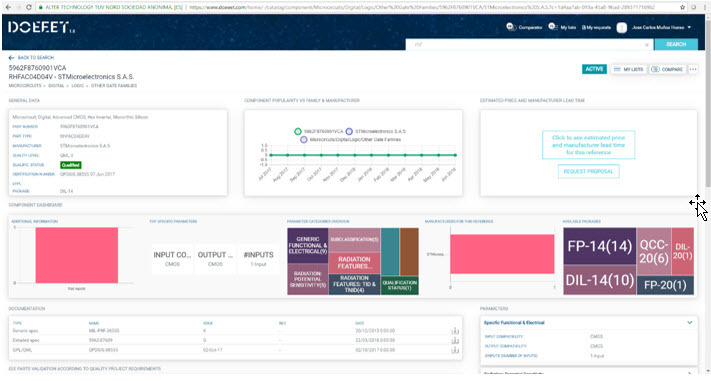Select the DIL-20(1) package block

(x=682, y=252)
